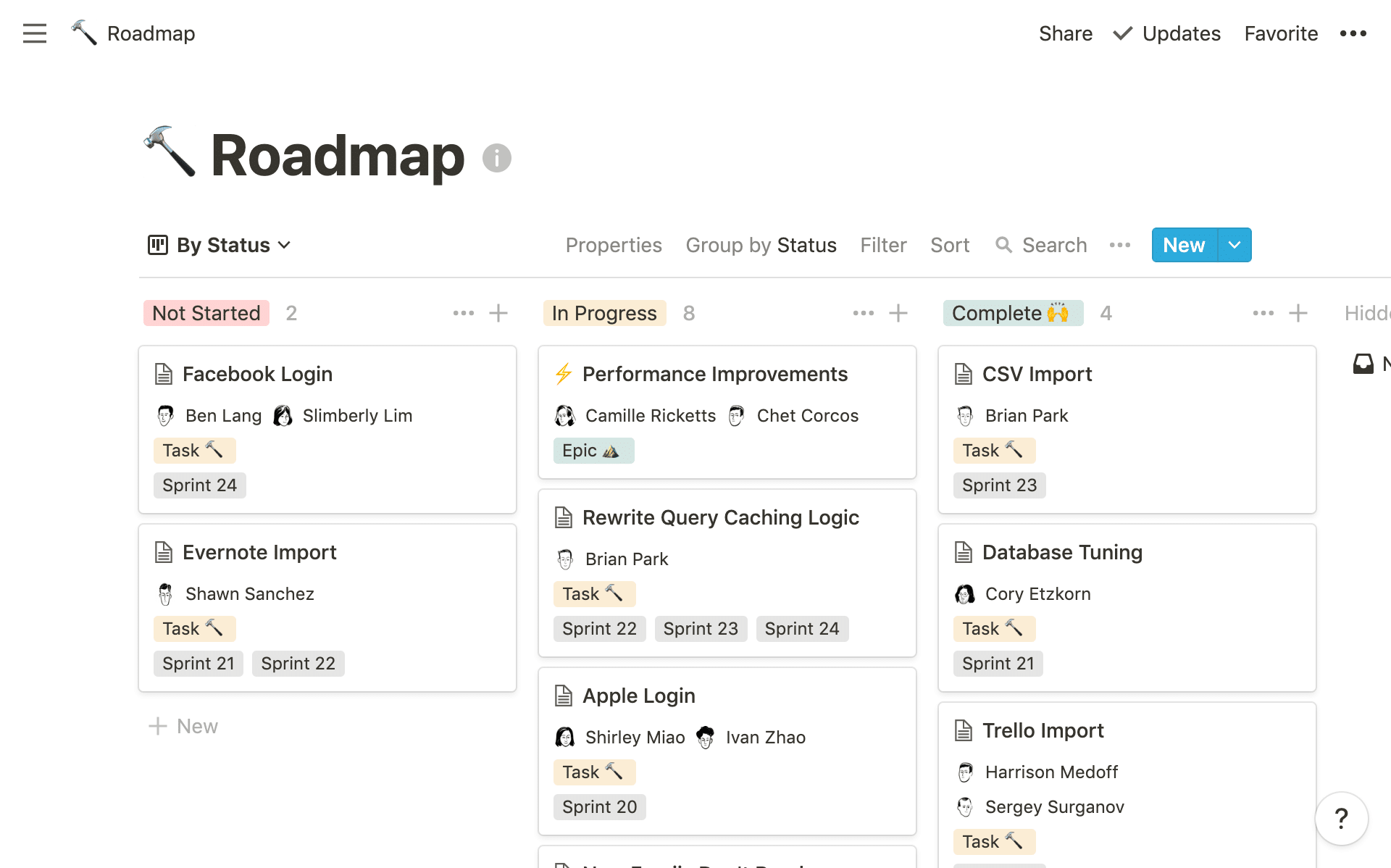Click the document icon on Rewrite Query Caching Logic
1391x868 pixels.
click(563, 517)
